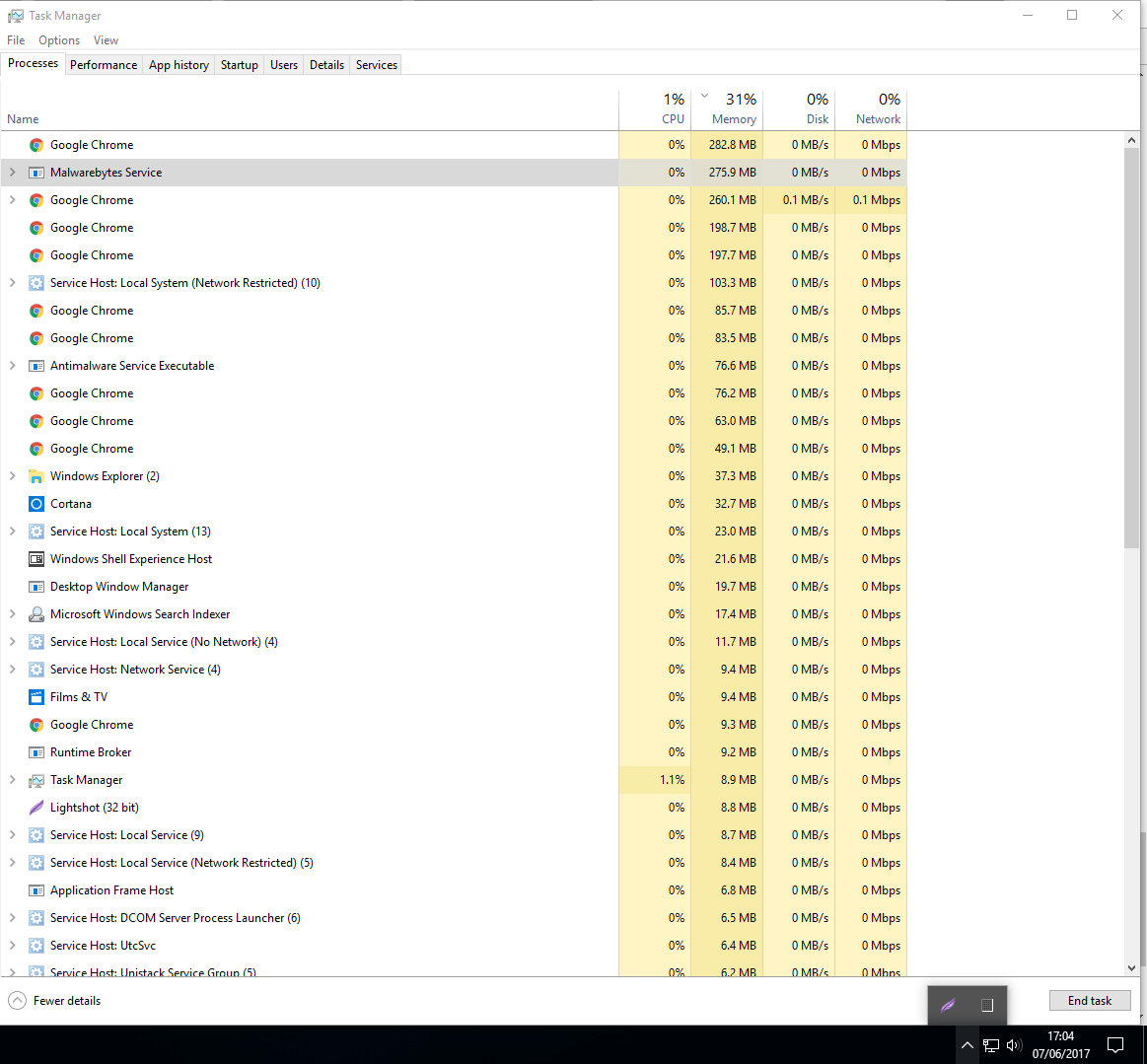Click the process list vertical scrollbar thumb
This screenshot has height=1064, width=1147.
point(1131,347)
